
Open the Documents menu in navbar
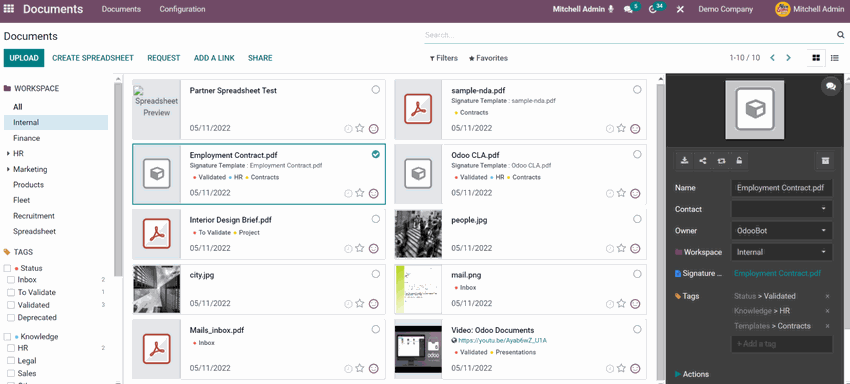[x=121, y=9]
